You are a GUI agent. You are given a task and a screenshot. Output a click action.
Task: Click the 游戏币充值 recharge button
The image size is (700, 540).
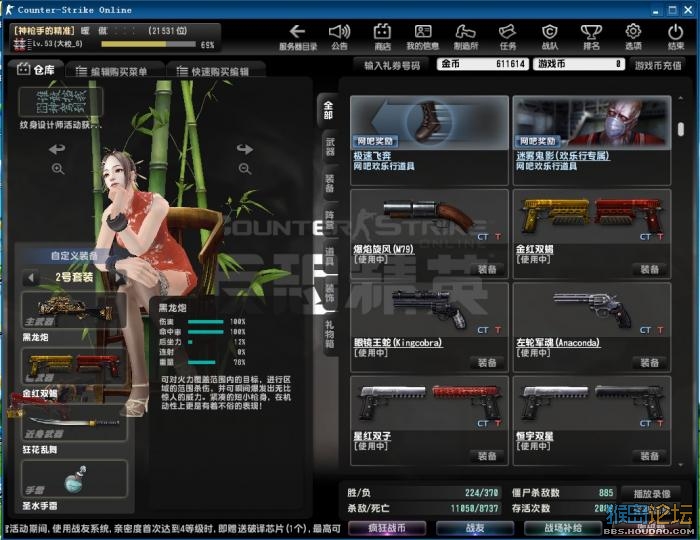click(x=658, y=65)
